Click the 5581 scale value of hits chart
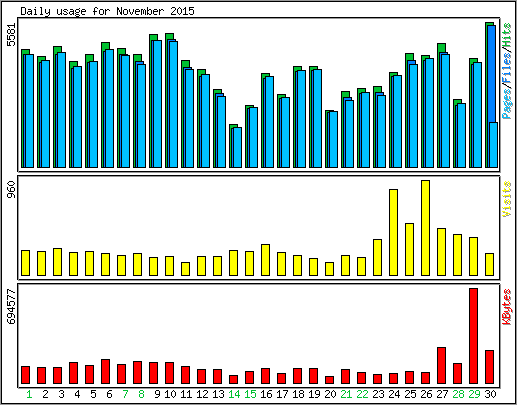 [11, 35]
